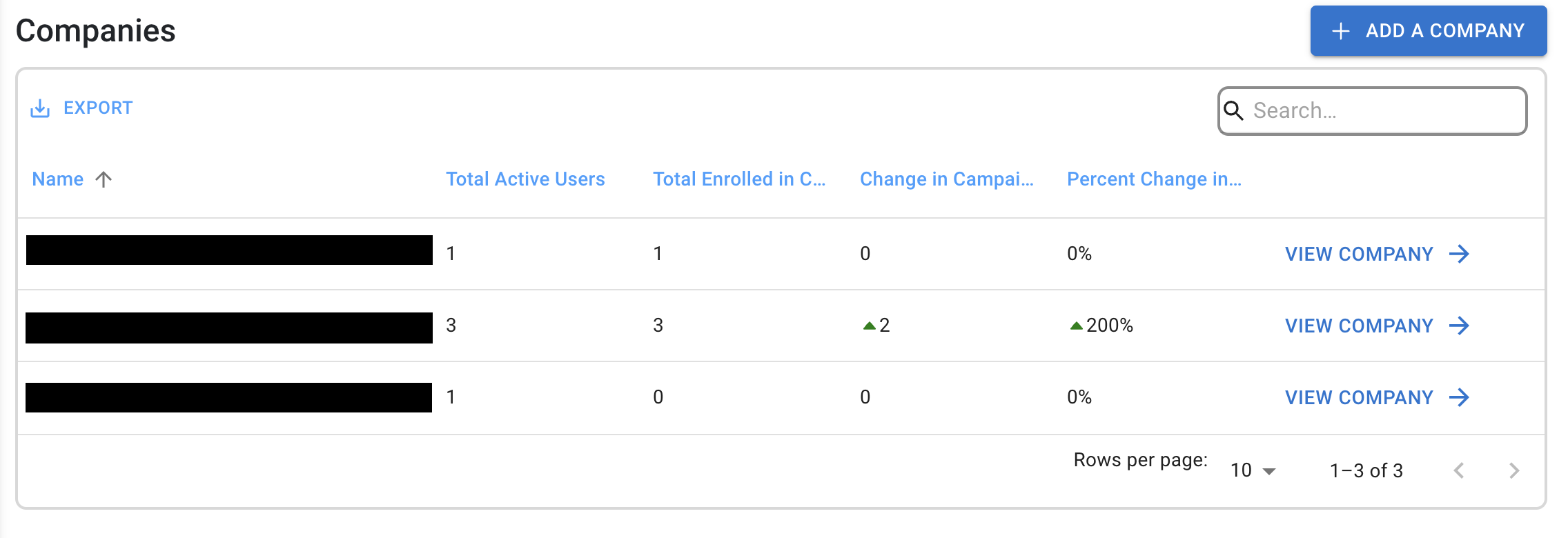Sort by Total Active Users column
Screen dimensions: 1568x538
tap(525, 179)
